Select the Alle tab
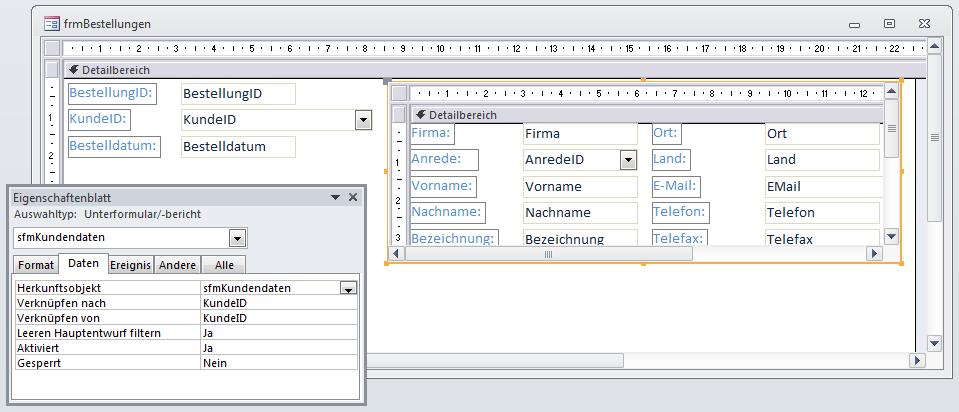This screenshot has height=412, width=959. (224, 265)
